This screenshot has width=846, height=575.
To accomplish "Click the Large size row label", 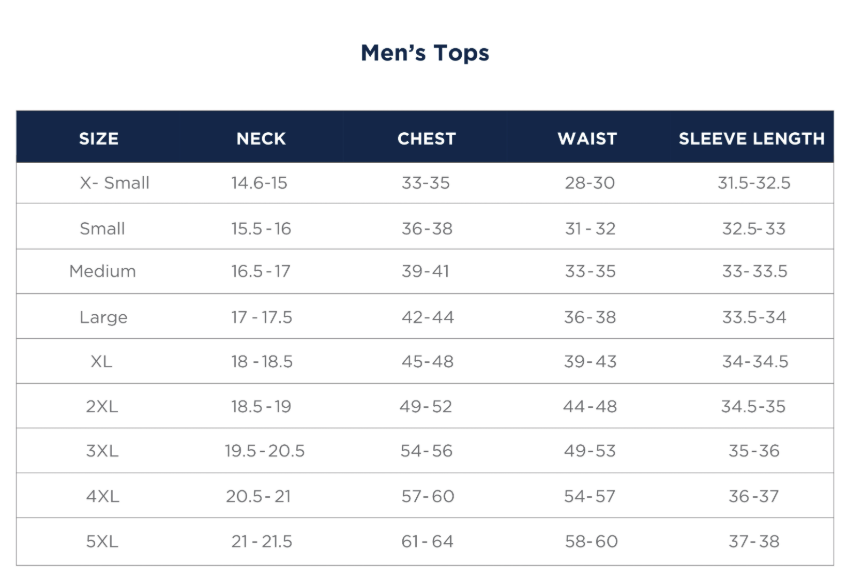I will pos(103,317).
